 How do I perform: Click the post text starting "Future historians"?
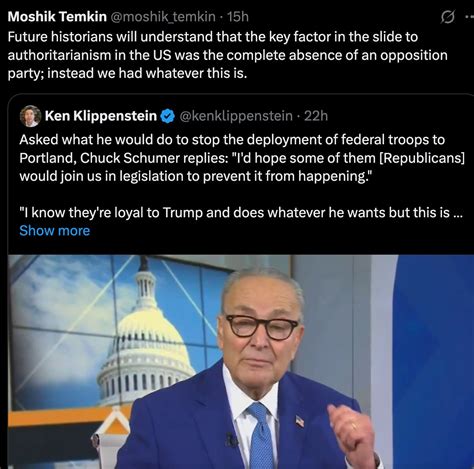point(227,55)
